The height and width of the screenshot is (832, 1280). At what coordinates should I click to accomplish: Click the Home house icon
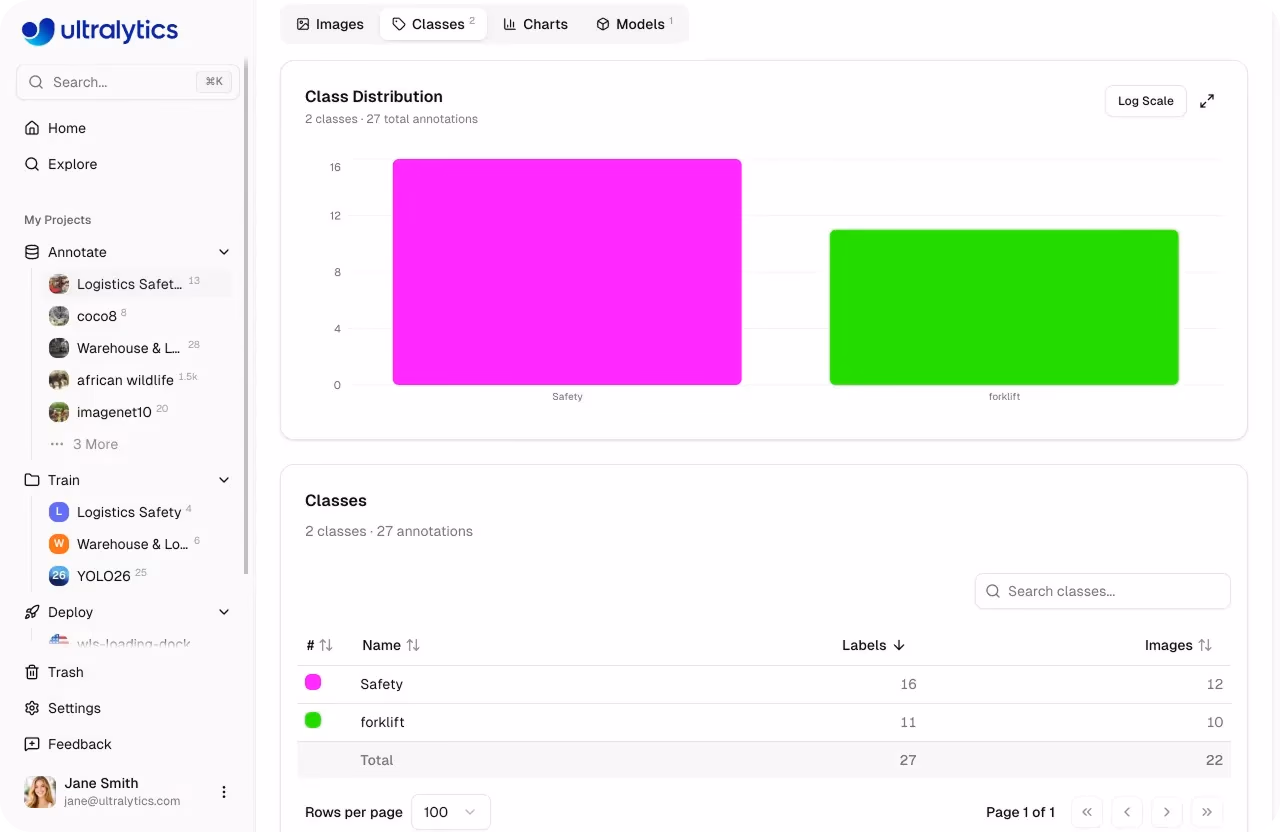coord(32,128)
